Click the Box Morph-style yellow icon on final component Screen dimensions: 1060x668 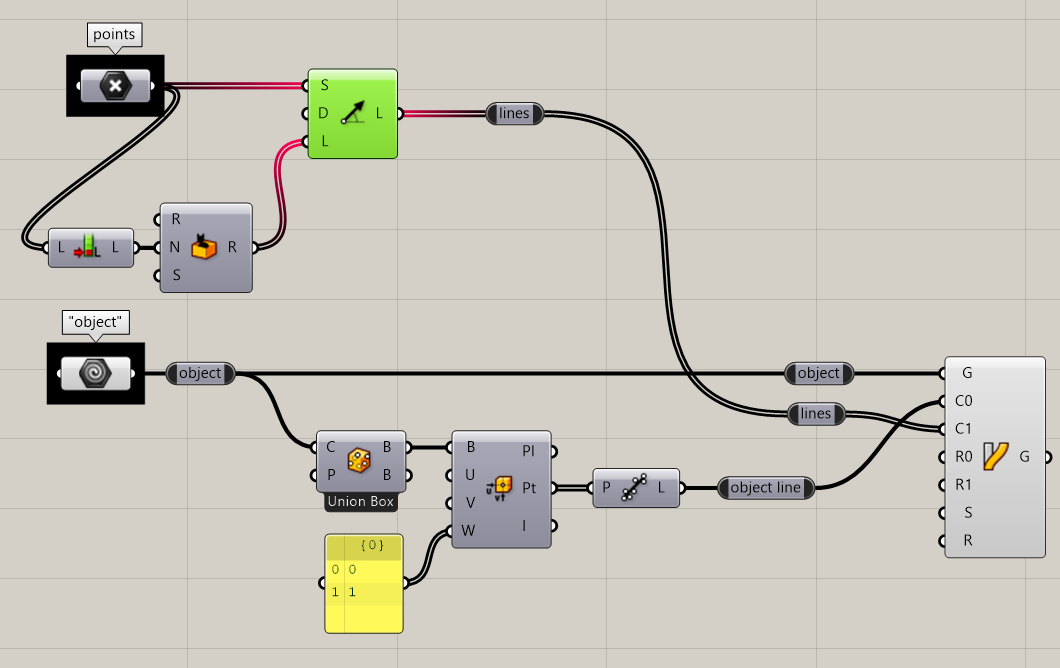pos(996,456)
